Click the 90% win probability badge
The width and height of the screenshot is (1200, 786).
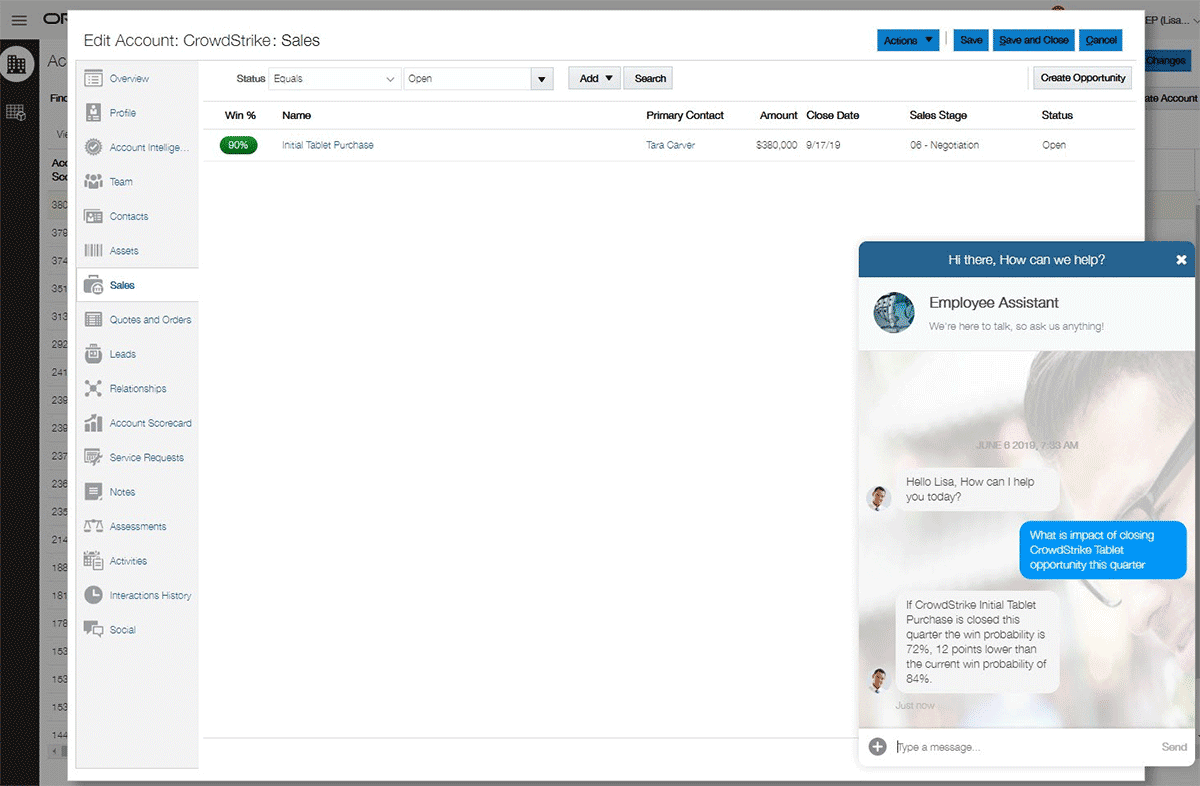tap(238, 145)
